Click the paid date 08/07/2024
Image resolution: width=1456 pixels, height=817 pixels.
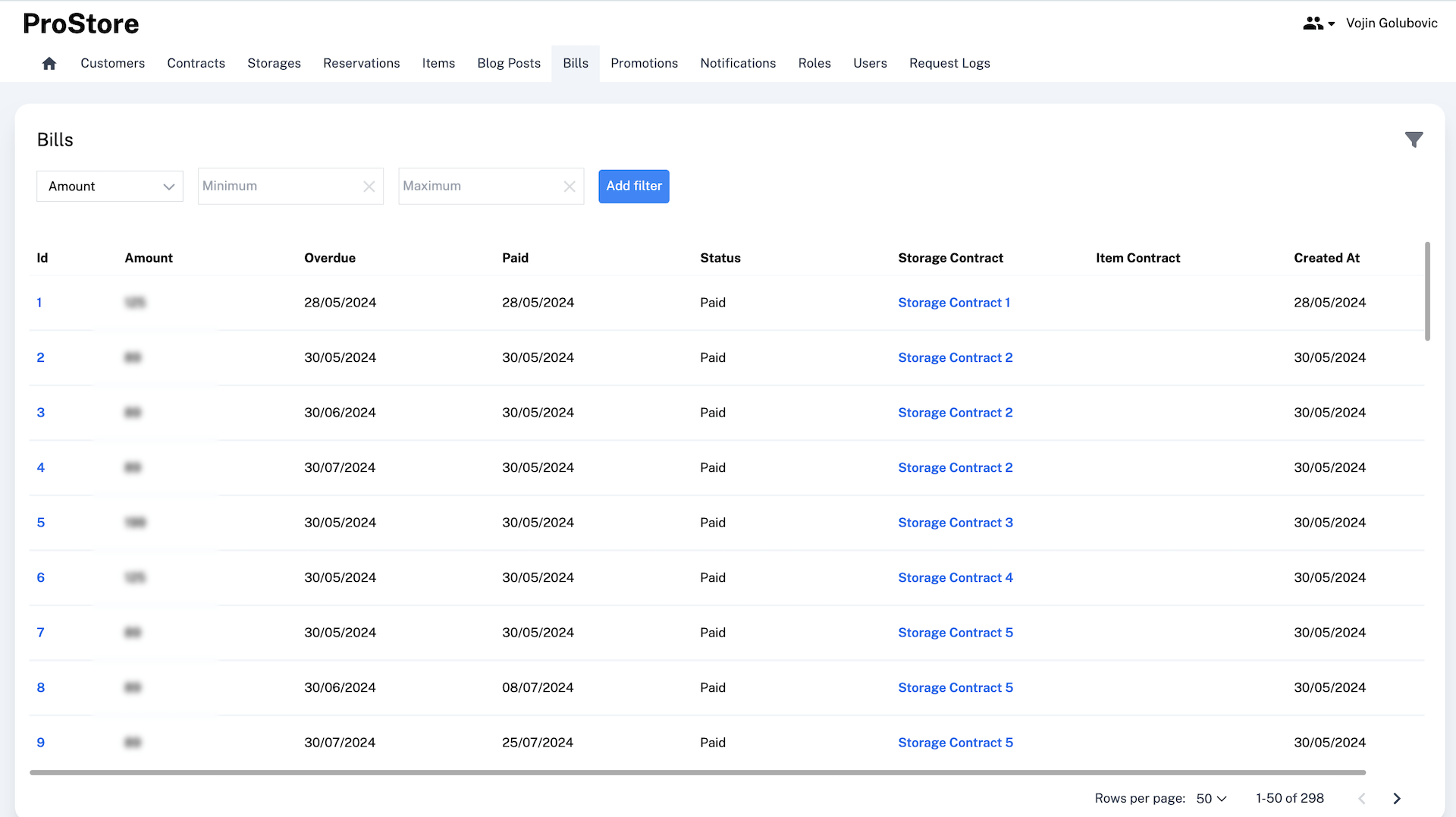(538, 688)
